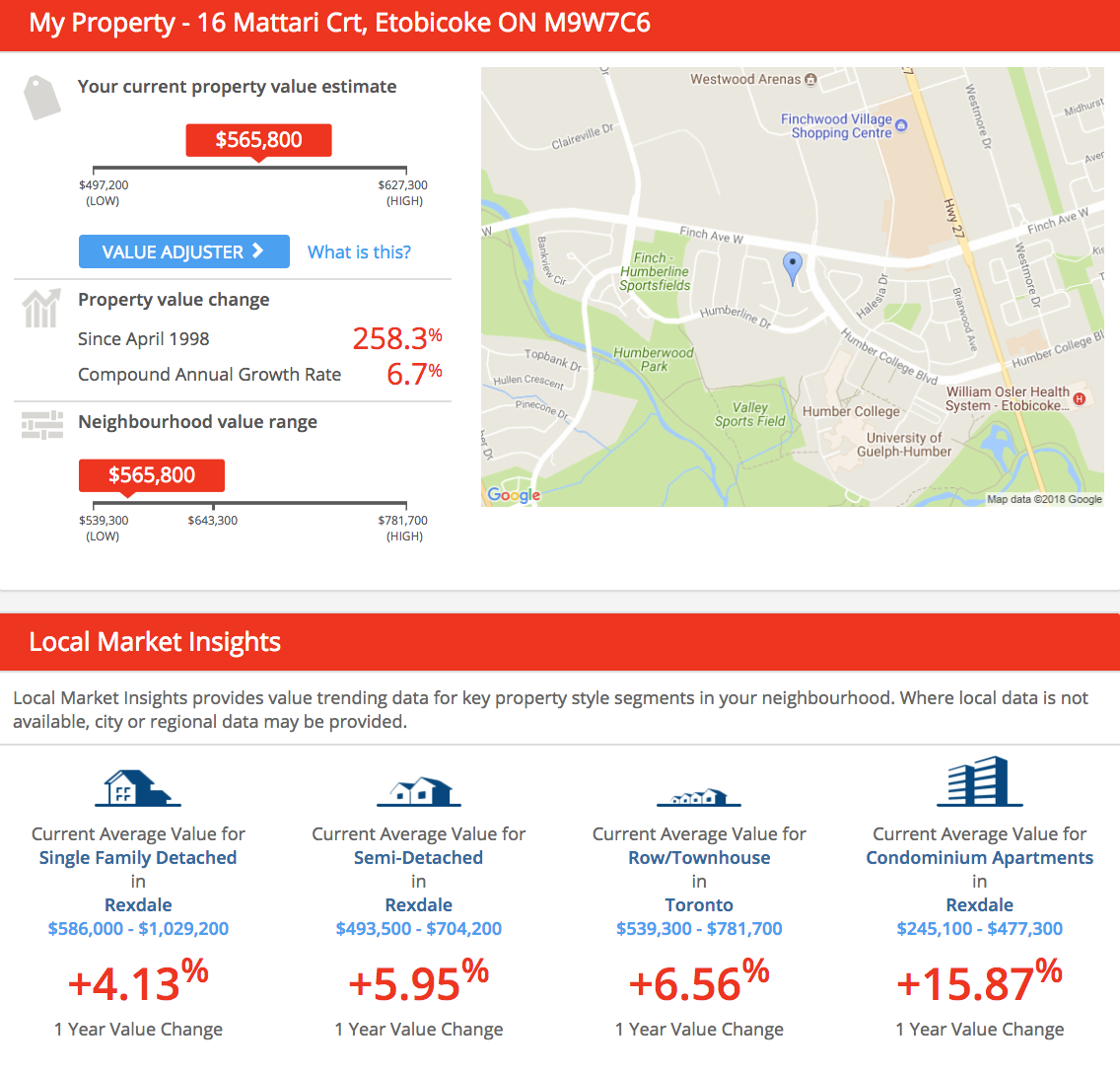The height and width of the screenshot is (1073, 1120).
Task: Click the brick wall neighbourhood icon
Action: [41, 424]
